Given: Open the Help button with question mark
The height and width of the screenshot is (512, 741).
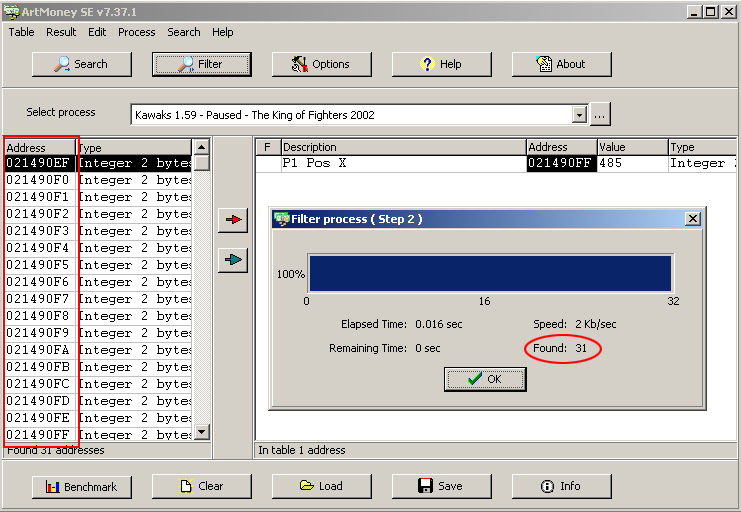Looking at the screenshot, I should coord(441,64).
